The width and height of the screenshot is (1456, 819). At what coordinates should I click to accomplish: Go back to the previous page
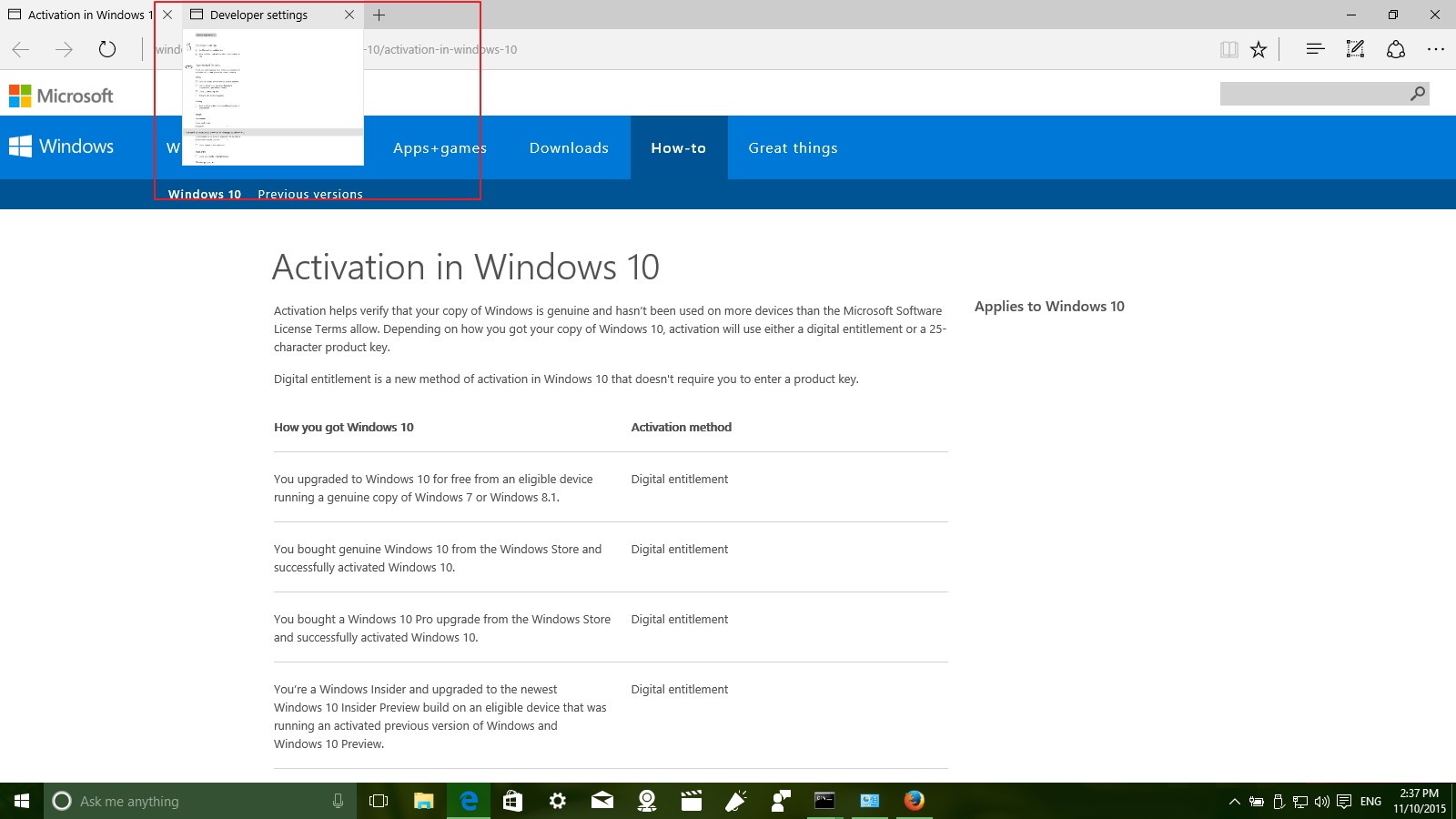point(21,49)
